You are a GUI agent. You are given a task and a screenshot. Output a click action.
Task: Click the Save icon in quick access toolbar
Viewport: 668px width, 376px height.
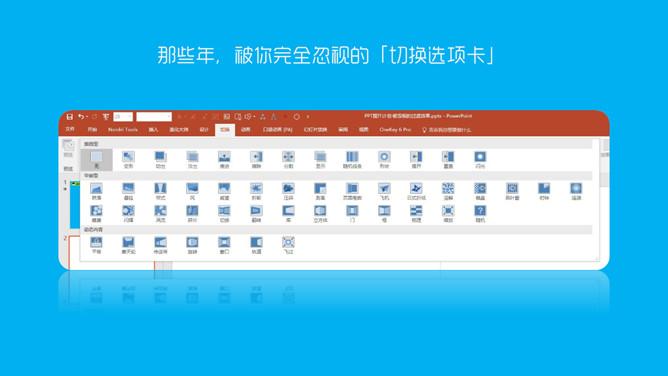[x=69, y=117]
